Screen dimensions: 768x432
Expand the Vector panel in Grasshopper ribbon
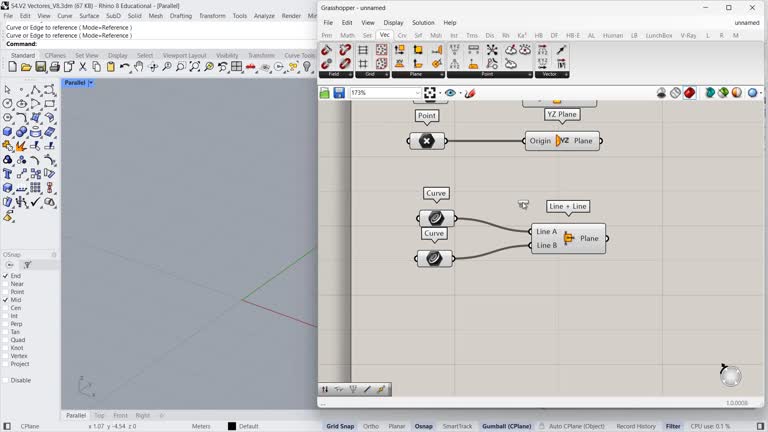[x=566, y=74]
